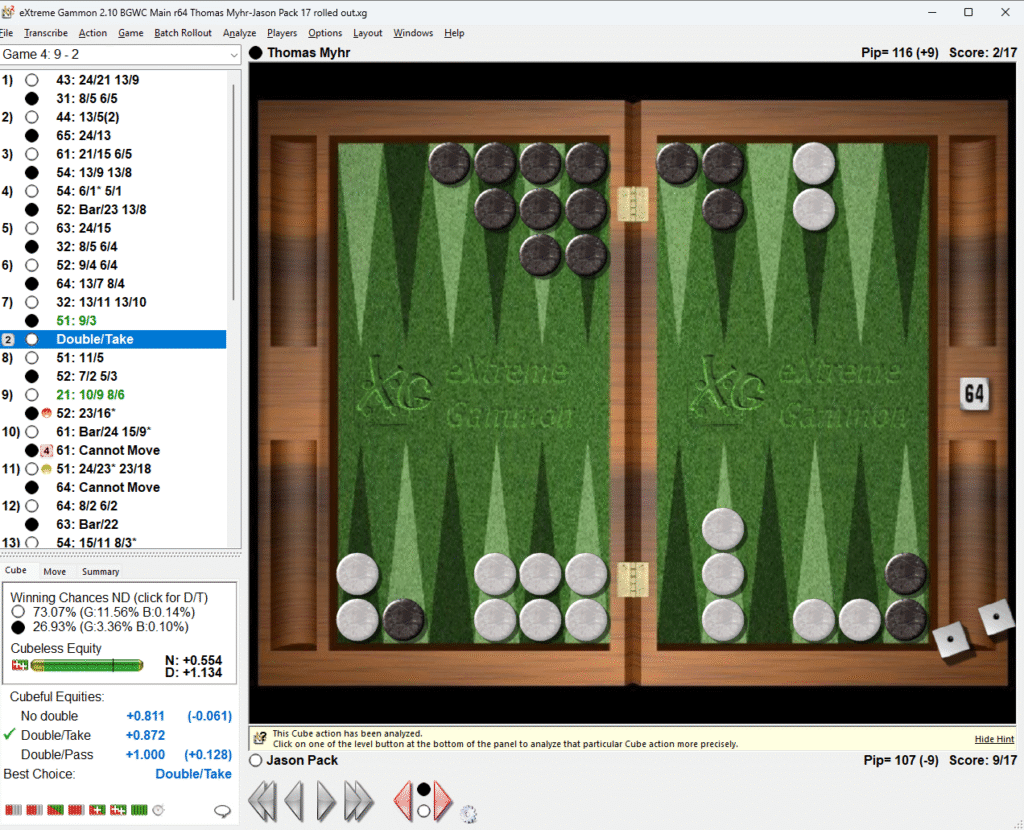Click the No double equity +0.811
Screen dimensions: 1024x830
(145, 716)
